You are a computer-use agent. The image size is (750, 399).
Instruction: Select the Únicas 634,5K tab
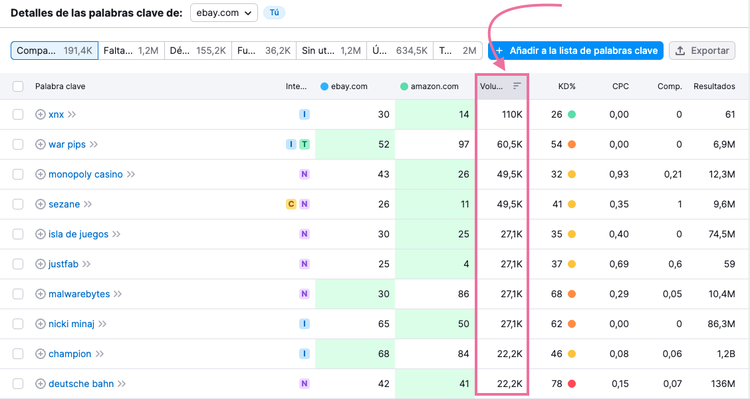400,50
